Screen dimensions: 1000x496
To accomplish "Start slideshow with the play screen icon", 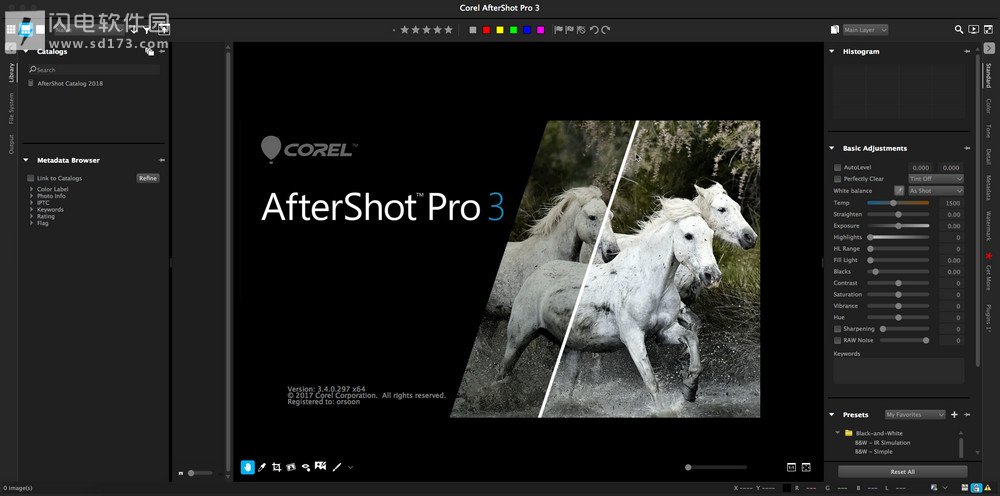I will (973, 29).
